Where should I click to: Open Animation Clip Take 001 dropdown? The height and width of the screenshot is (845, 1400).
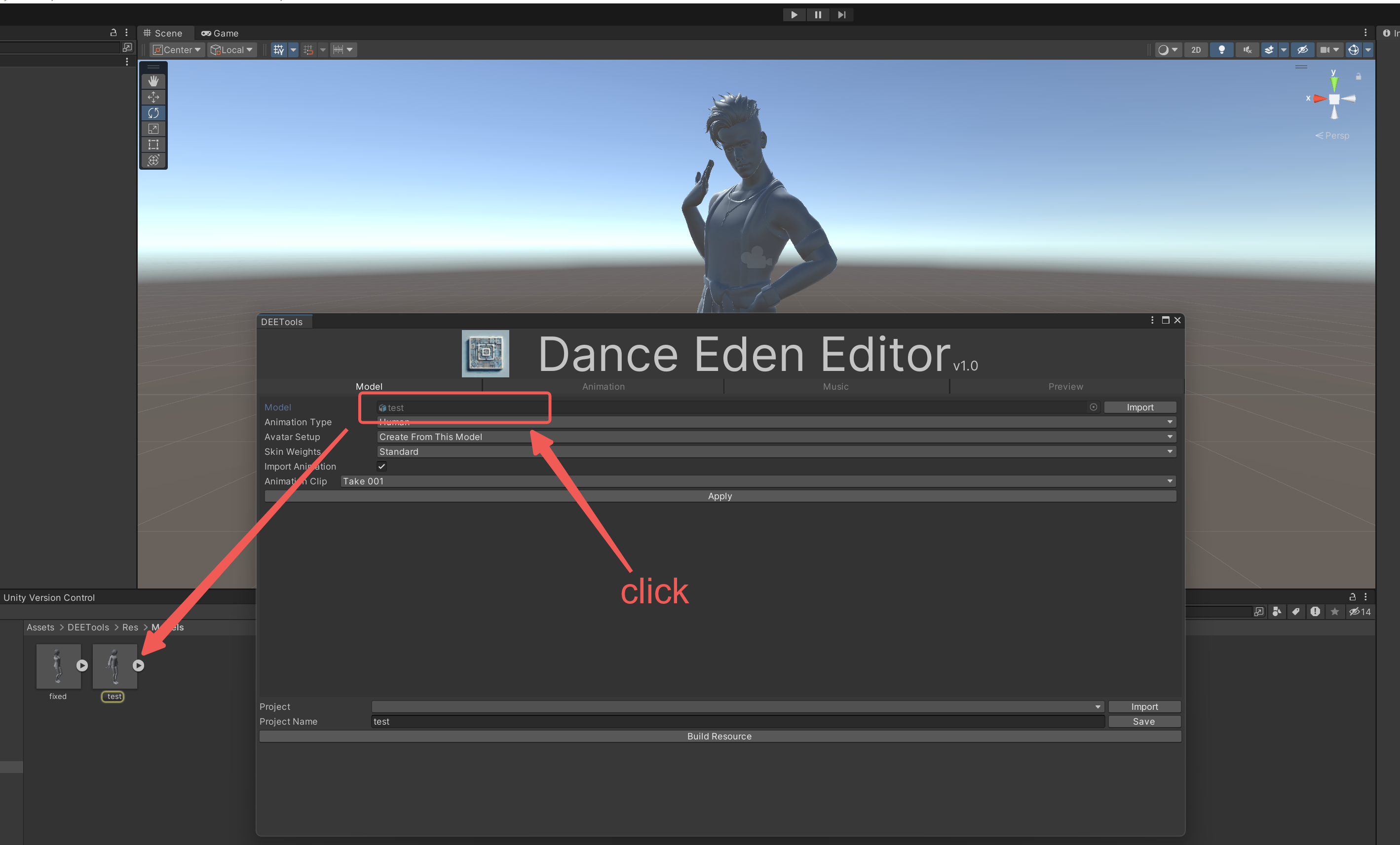coord(758,481)
